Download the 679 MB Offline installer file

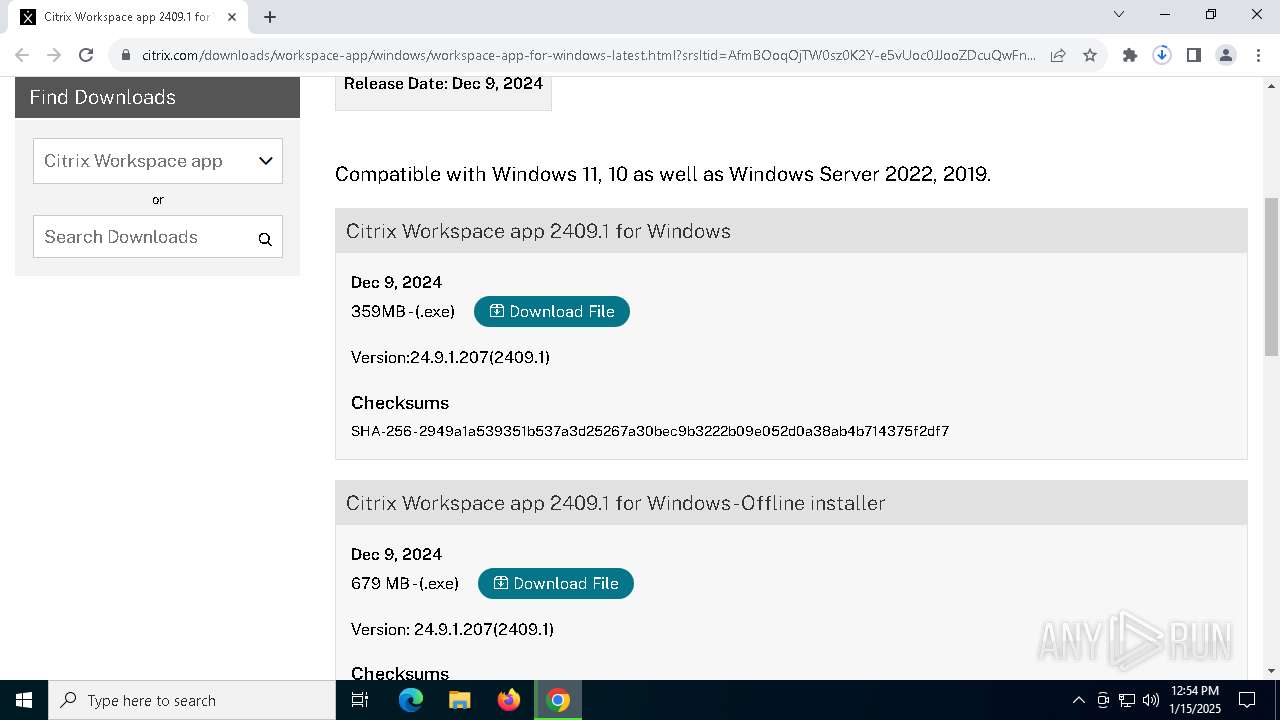coord(556,584)
